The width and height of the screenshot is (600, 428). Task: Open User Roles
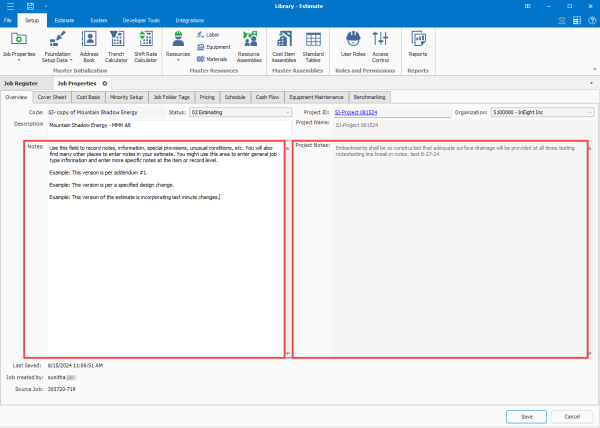(x=352, y=39)
